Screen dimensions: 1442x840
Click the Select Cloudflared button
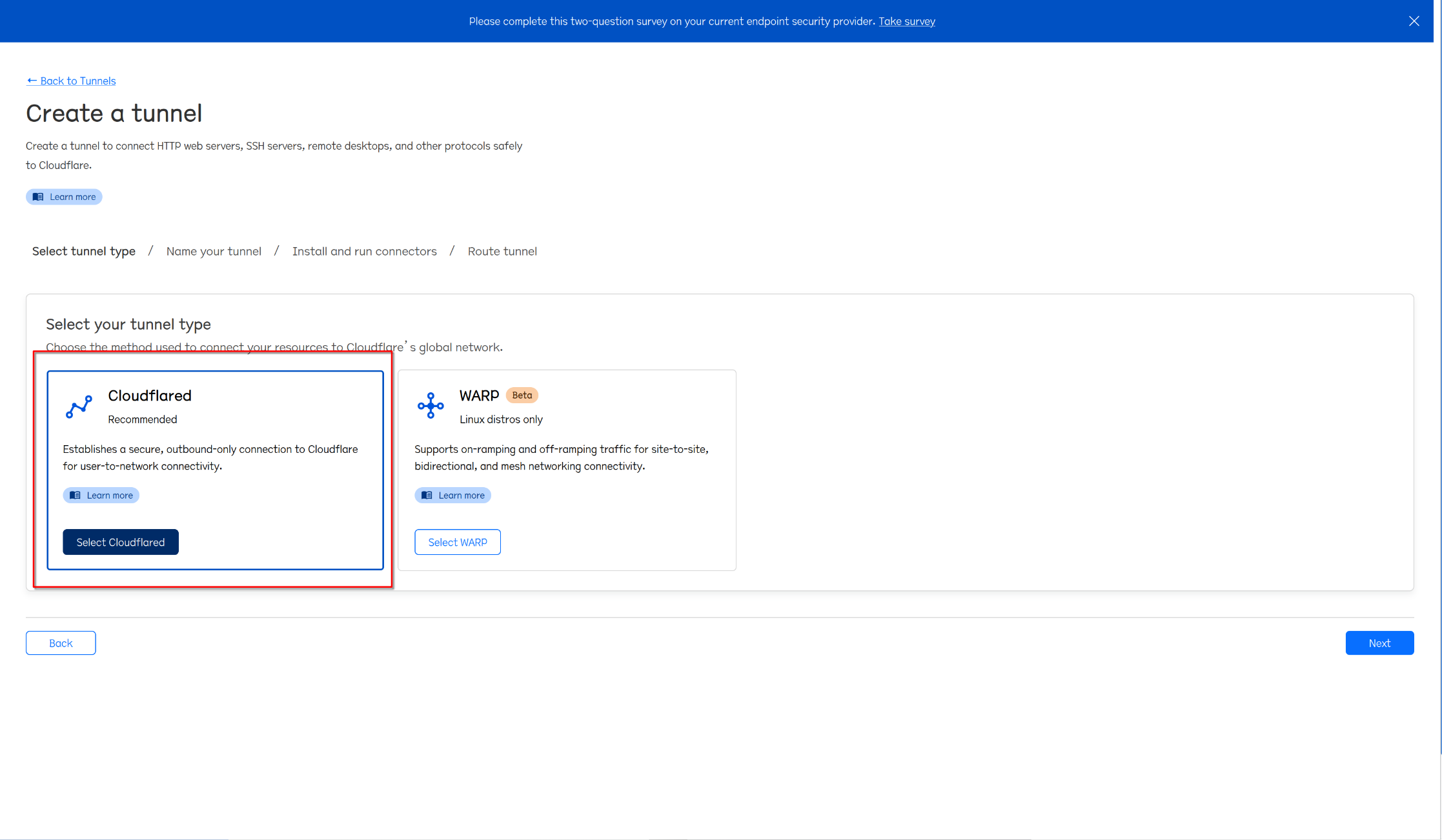(121, 542)
